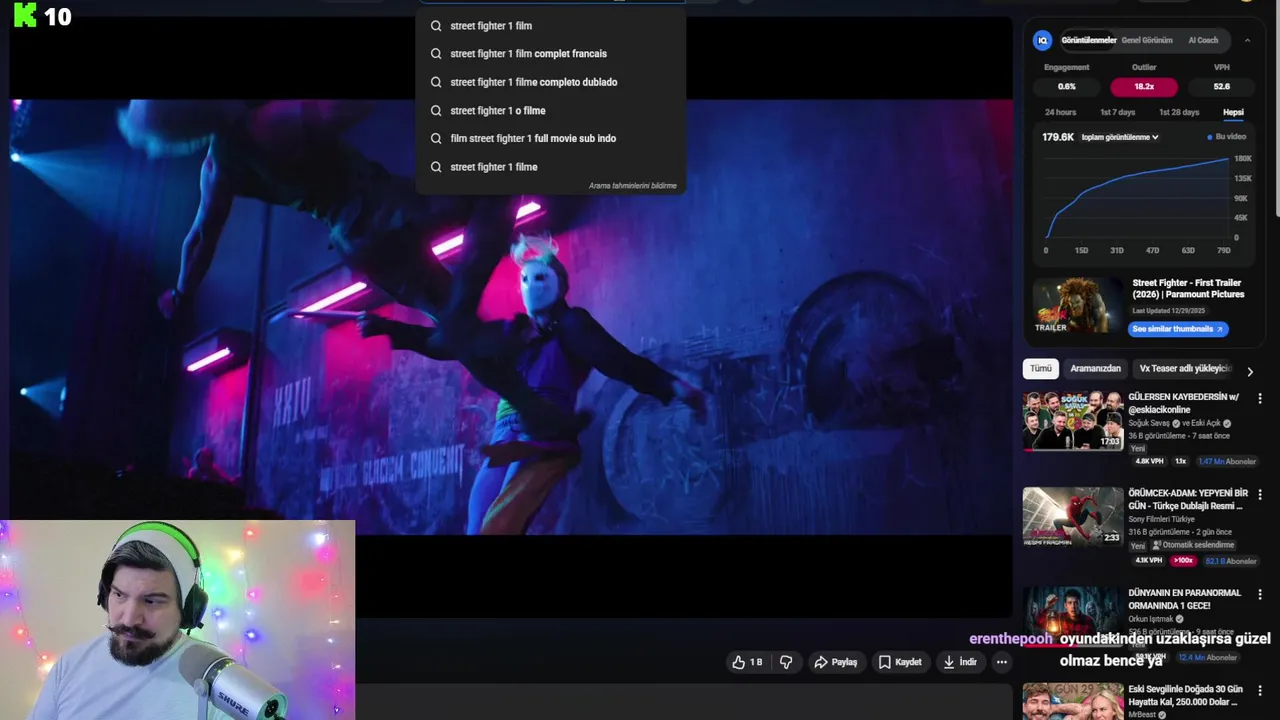Click the thumbs-up like button showing 1 B
Screen dimensions: 1280x720
click(747, 662)
